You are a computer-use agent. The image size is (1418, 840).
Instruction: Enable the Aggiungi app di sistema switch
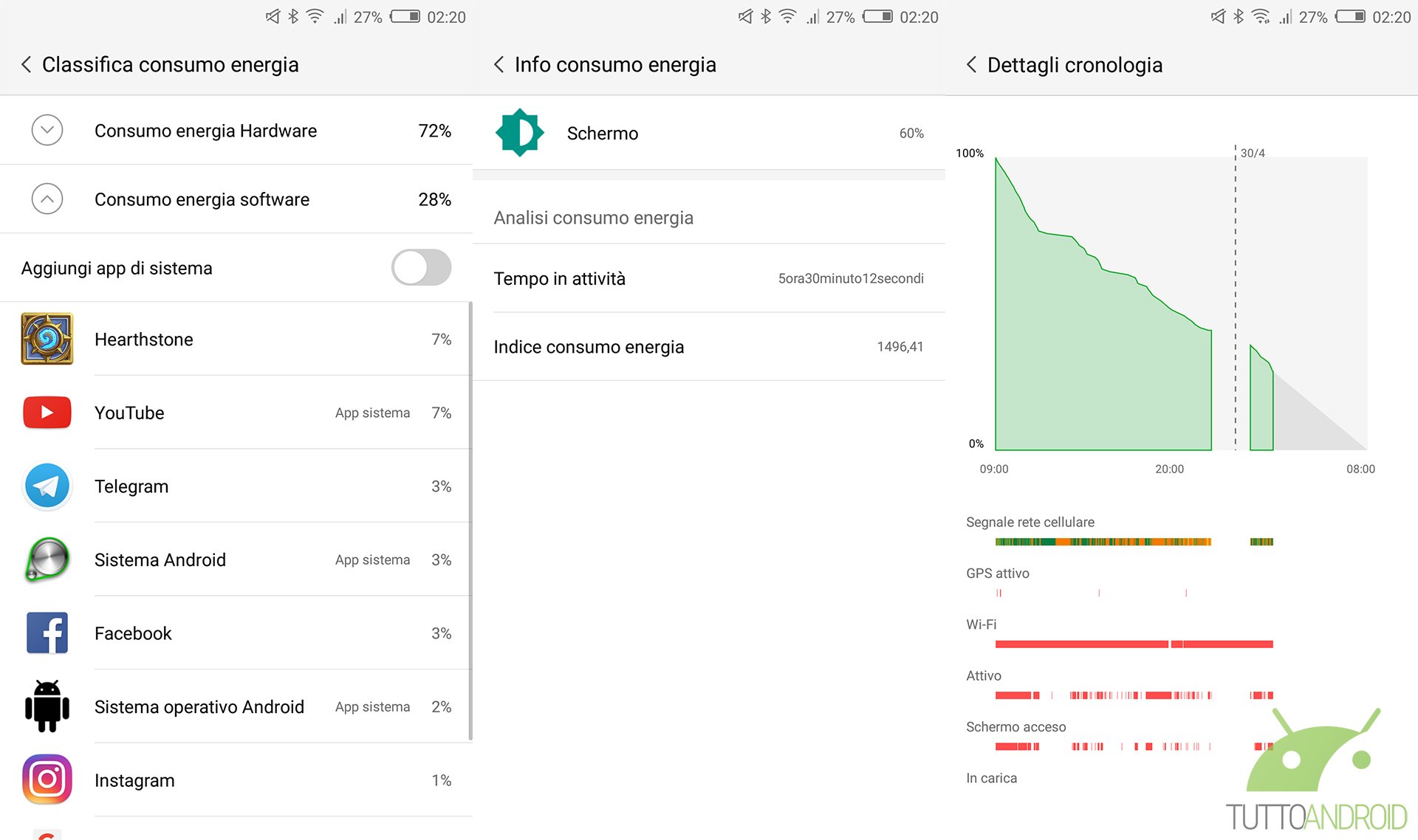point(421,267)
